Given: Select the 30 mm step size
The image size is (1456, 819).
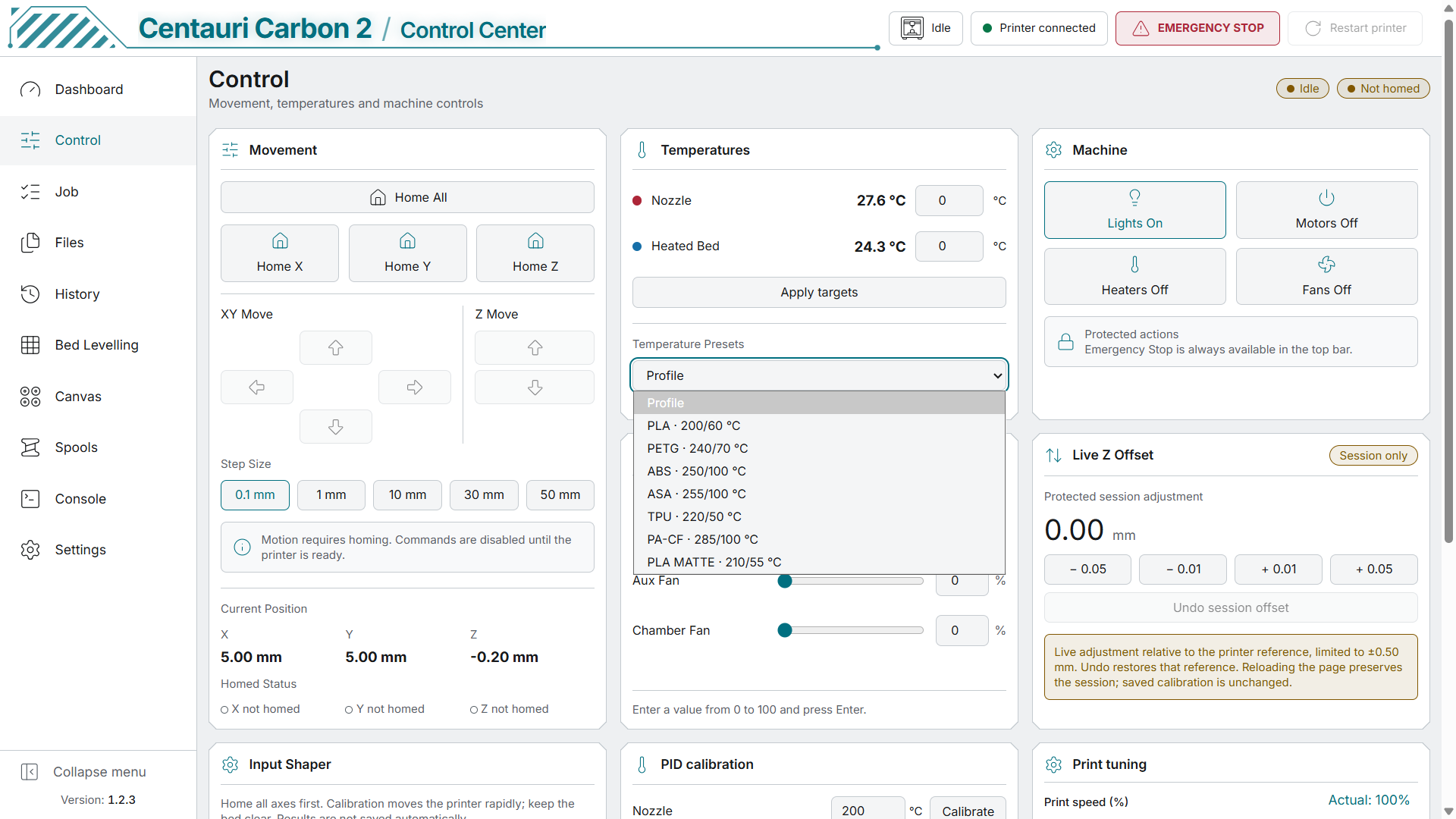Looking at the screenshot, I should pyautogui.click(x=484, y=495).
